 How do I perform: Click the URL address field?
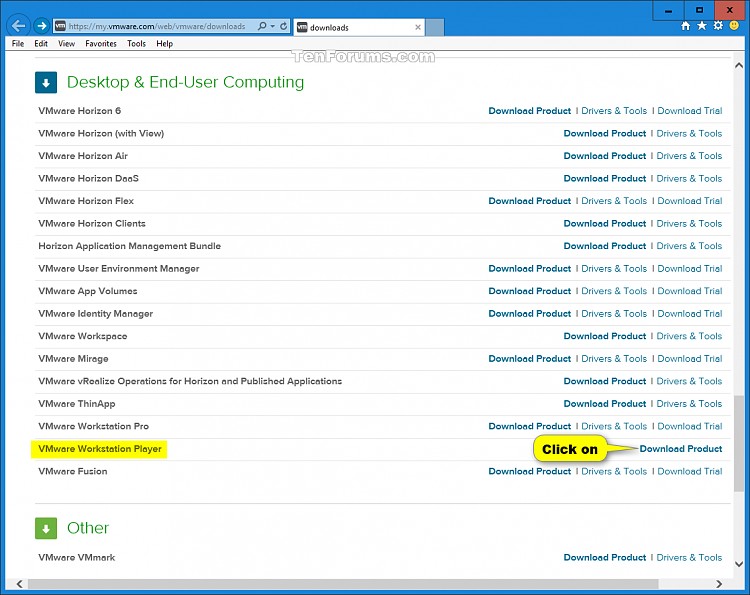click(157, 26)
